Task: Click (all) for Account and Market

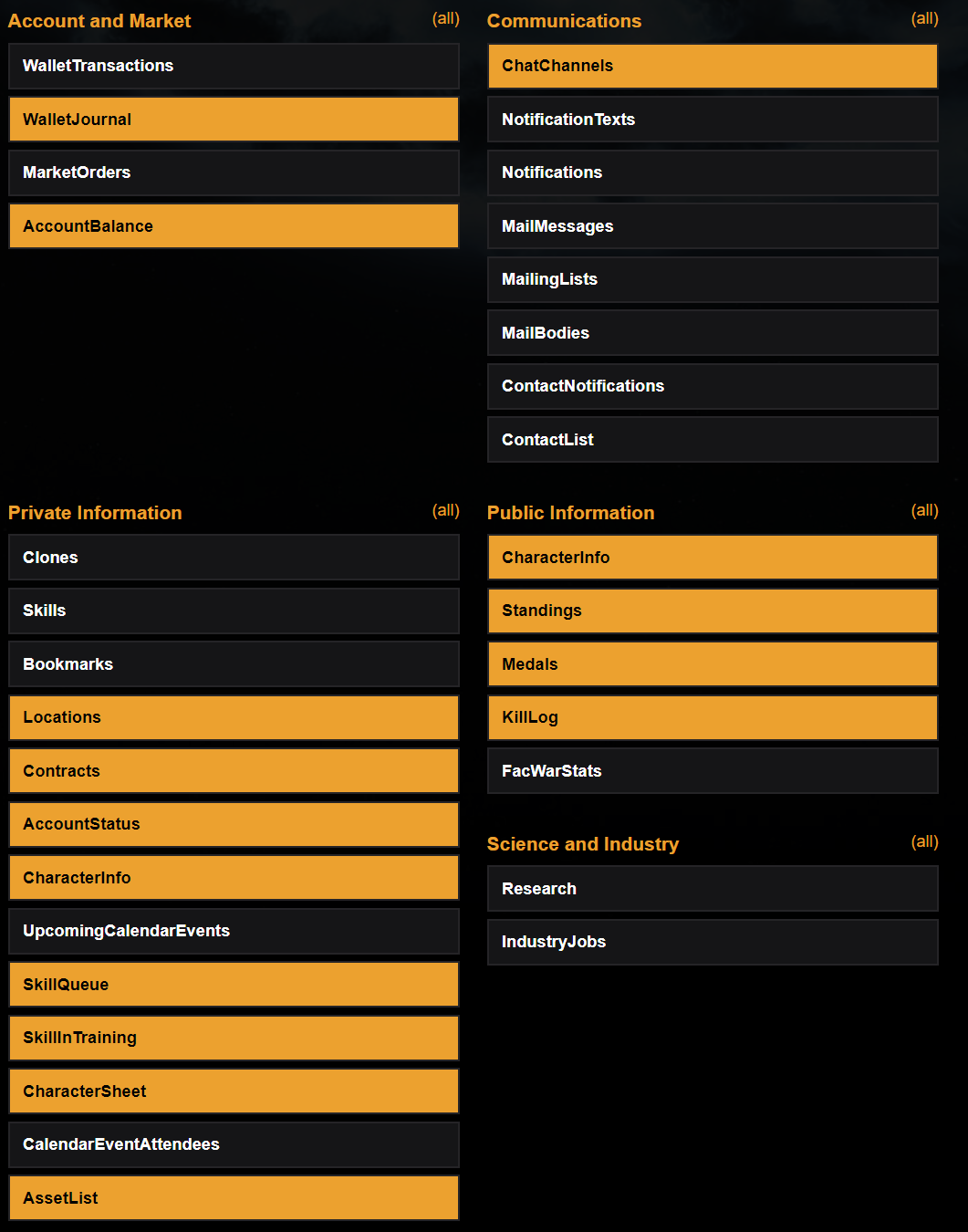Action: [x=445, y=19]
